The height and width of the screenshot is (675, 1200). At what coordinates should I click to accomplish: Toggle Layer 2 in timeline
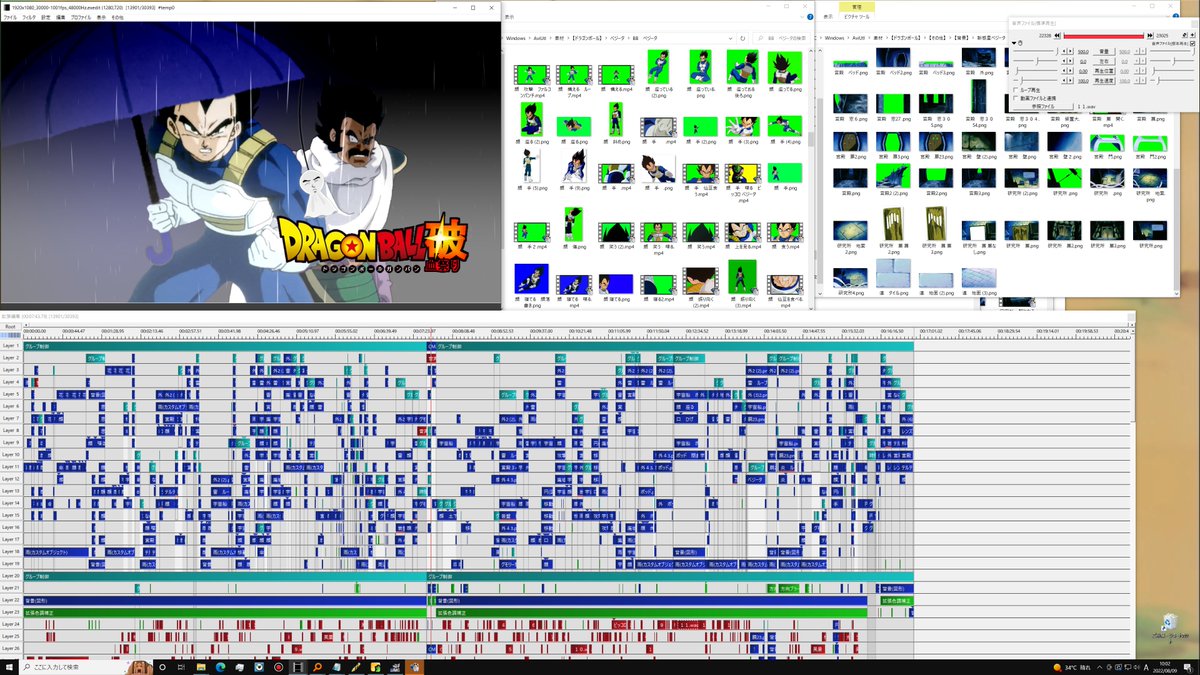[10, 358]
